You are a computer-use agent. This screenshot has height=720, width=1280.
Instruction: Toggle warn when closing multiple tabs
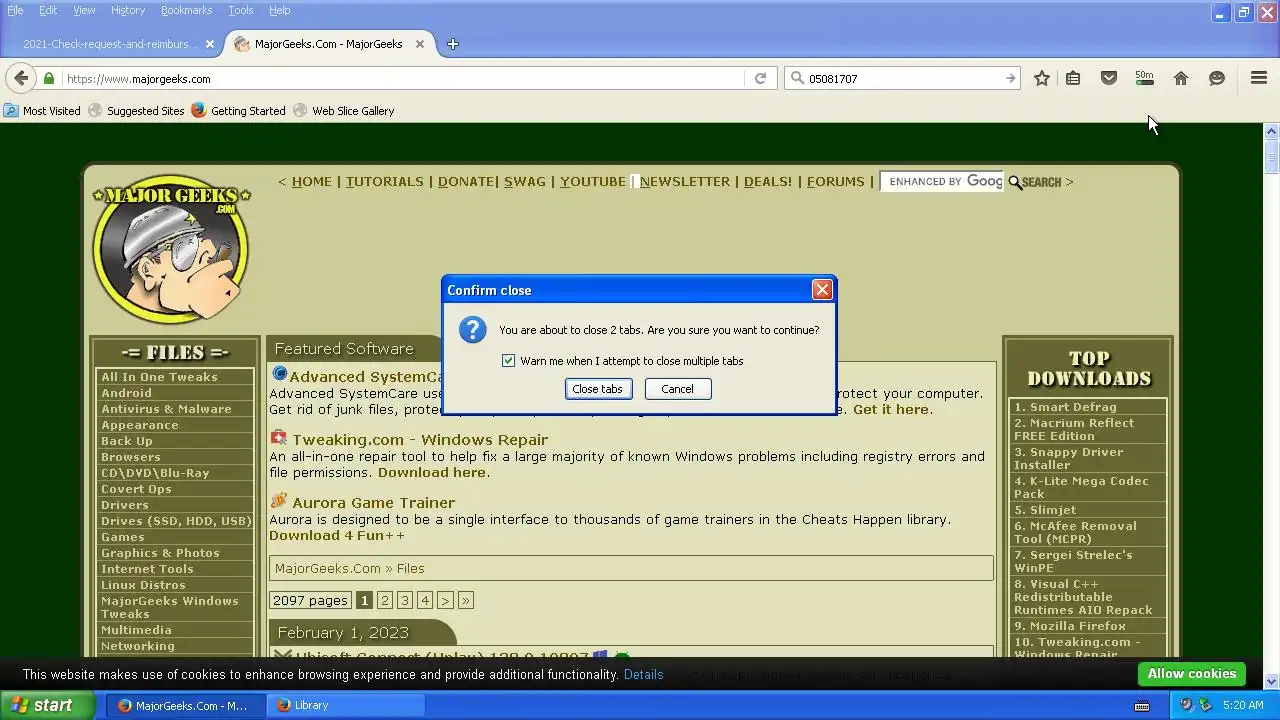pos(508,361)
